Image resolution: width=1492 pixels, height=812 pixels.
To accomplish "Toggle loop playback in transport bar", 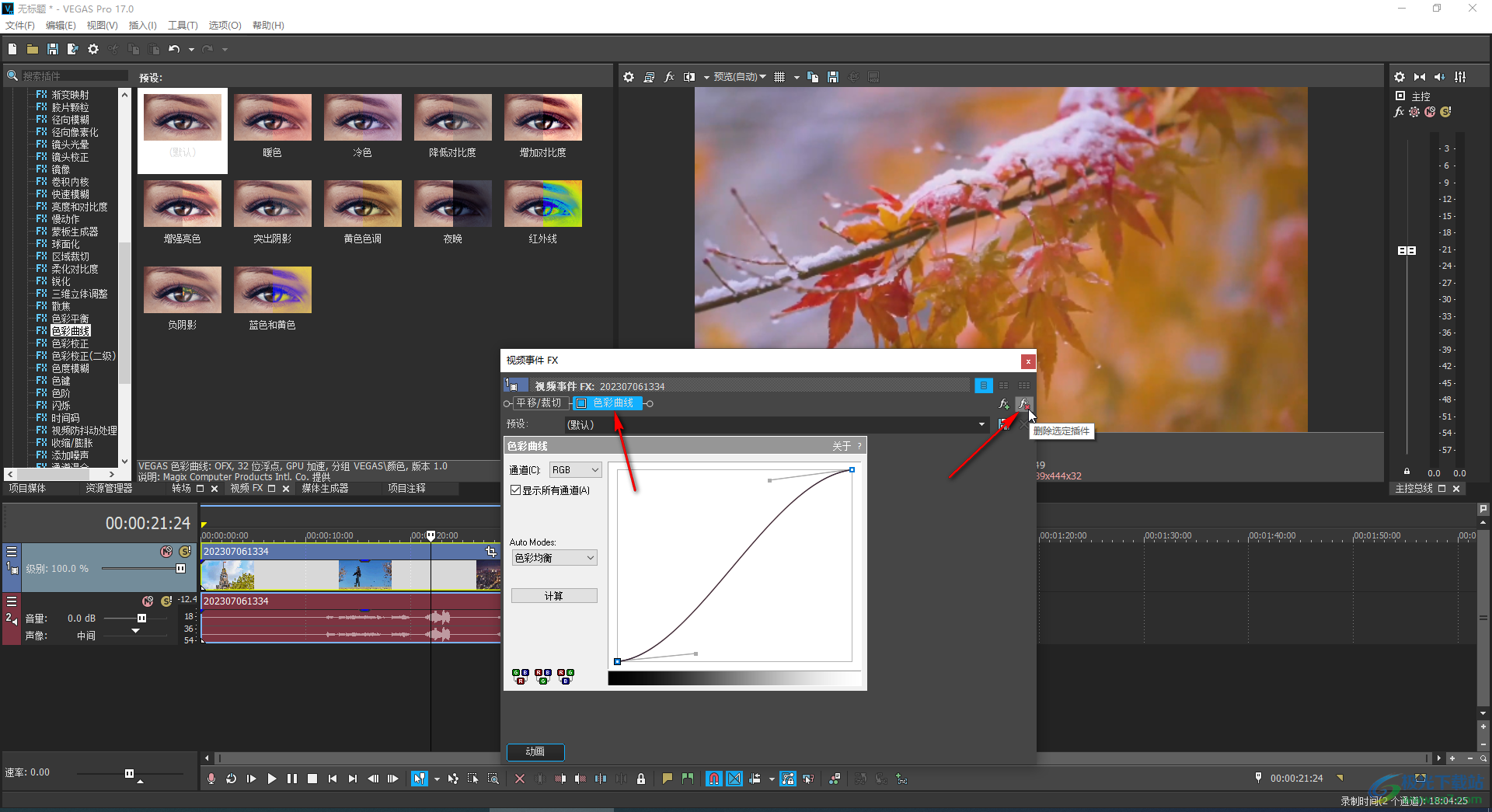I will (x=232, y=779).
